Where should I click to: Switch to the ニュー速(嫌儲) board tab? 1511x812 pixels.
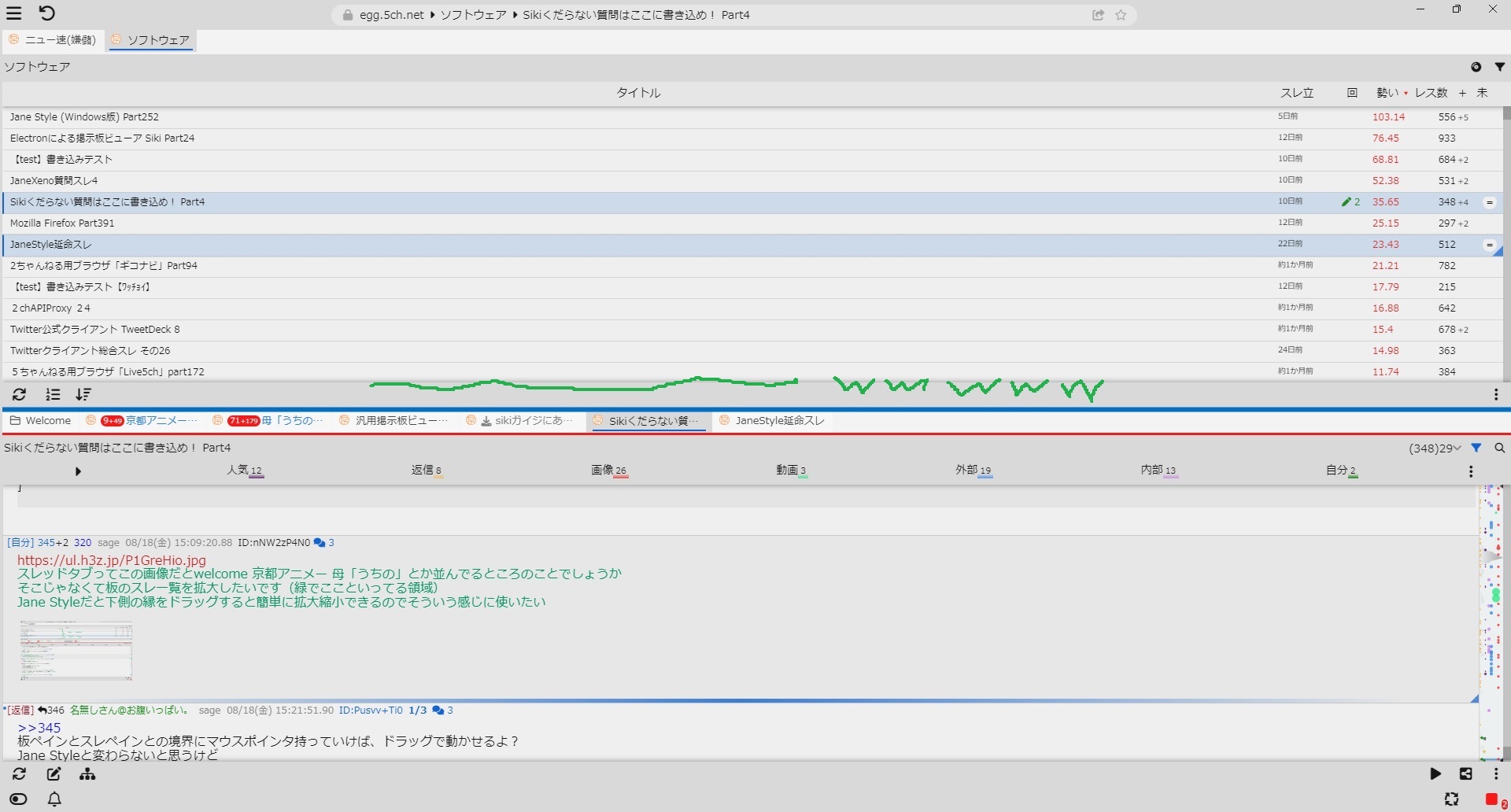point(53,40)
